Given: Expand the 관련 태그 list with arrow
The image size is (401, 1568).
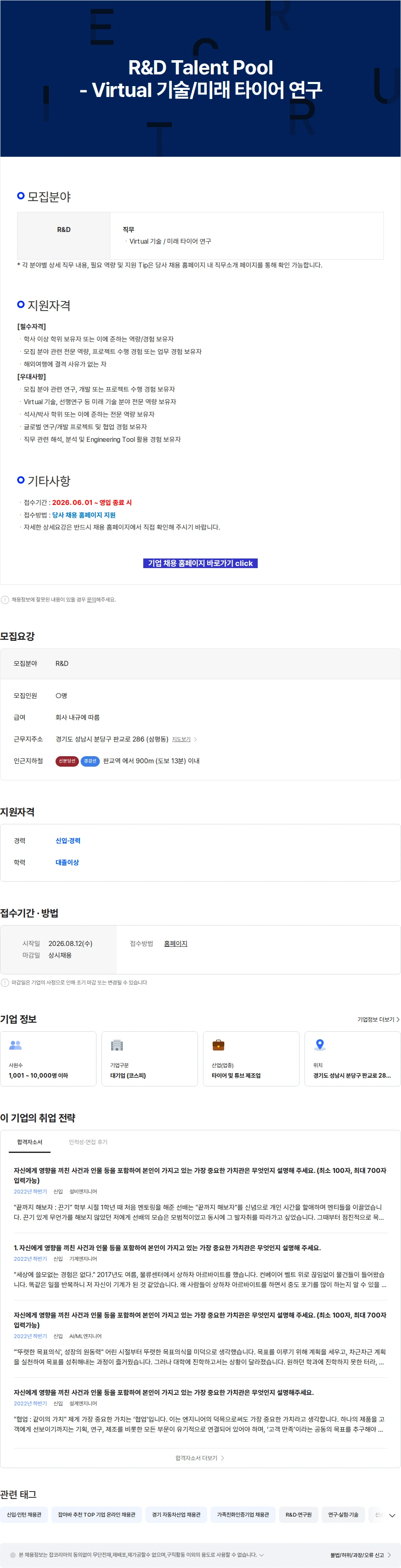Looking at the screenshot, I should pos(393,1515).
